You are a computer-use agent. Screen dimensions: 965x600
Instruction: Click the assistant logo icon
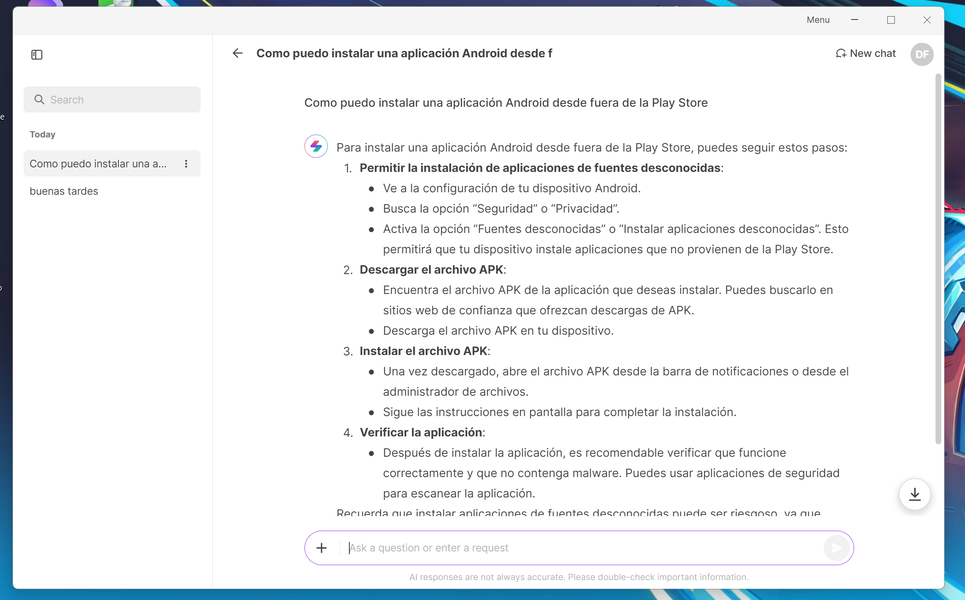click(316, 147)
